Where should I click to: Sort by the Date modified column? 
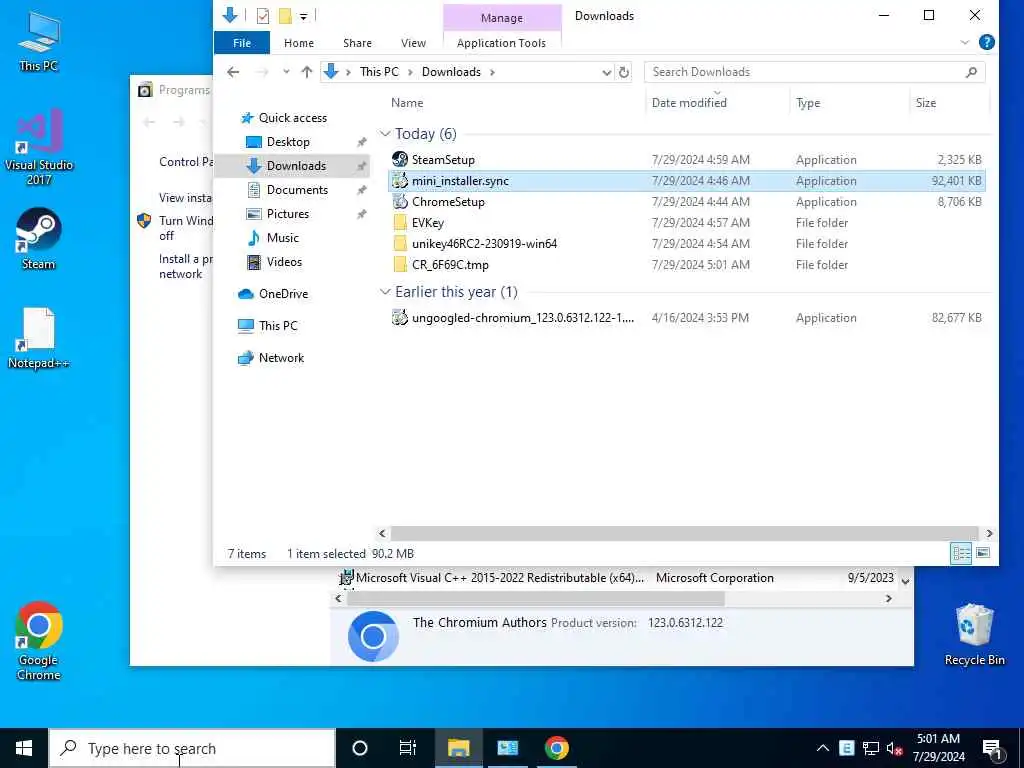click(689, 103)
